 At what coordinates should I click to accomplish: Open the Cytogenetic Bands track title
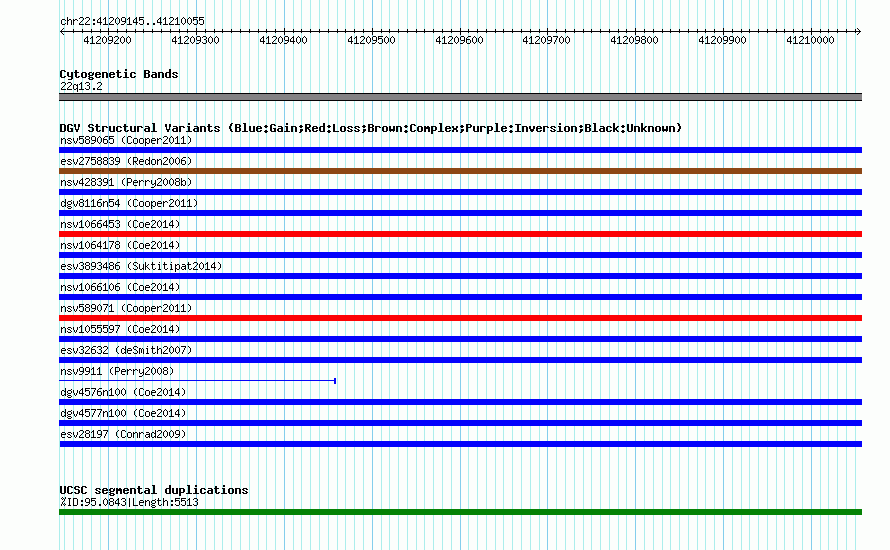point(119,74)
